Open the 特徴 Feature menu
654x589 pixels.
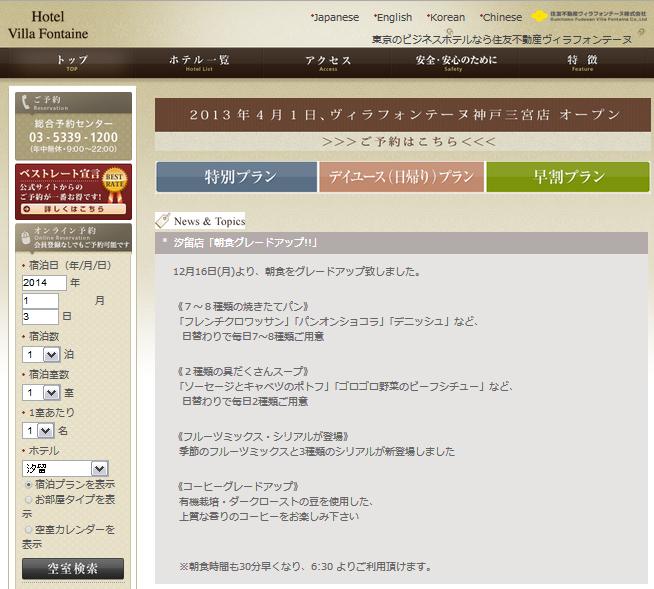[x=582, y=63]
